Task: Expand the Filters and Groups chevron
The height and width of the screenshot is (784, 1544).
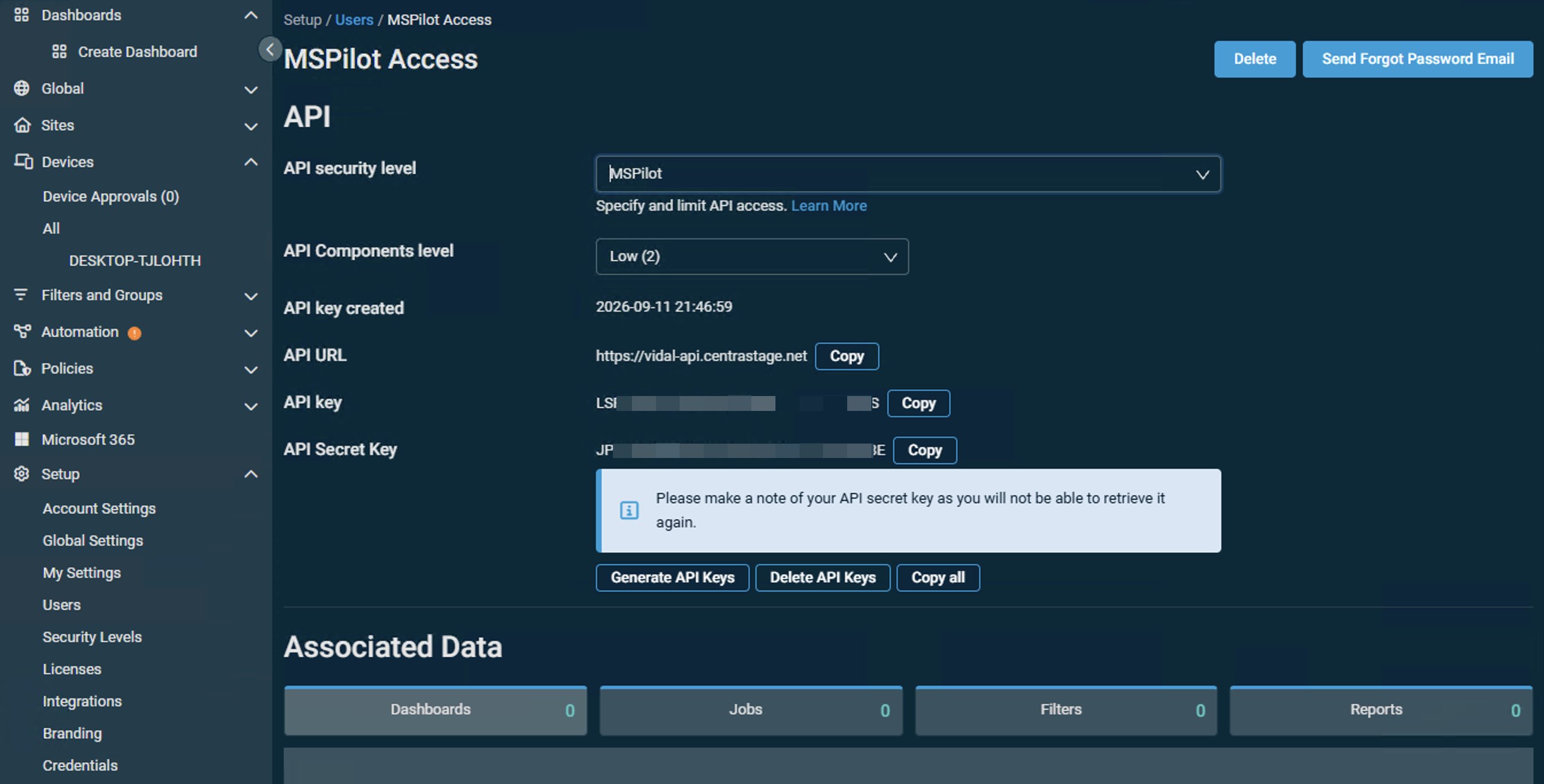Action: point(251,296)
